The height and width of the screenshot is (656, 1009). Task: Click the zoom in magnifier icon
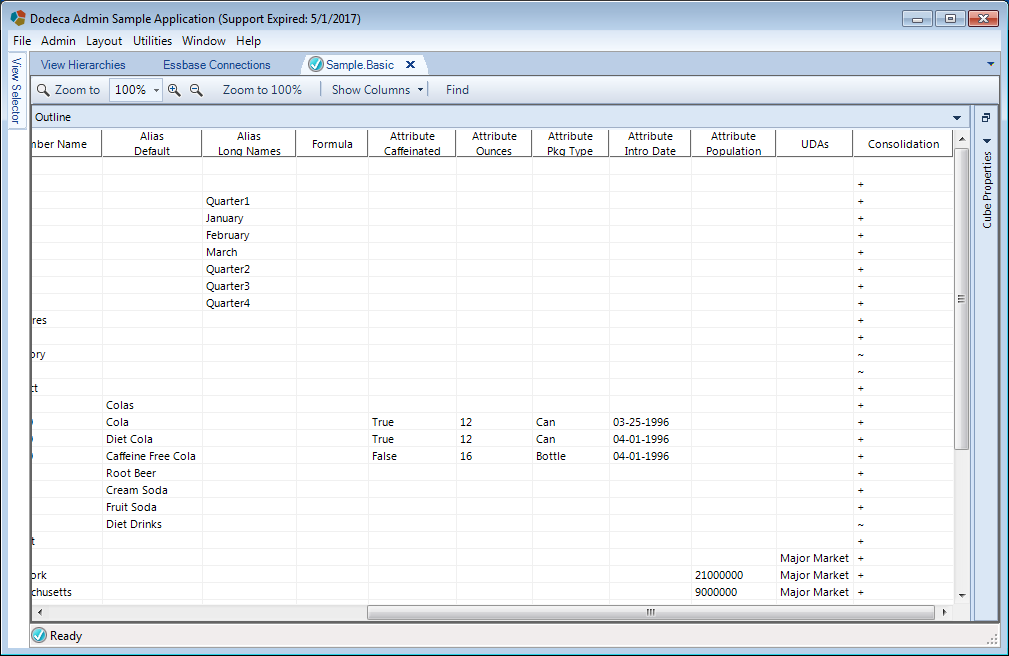coord(174,90)
